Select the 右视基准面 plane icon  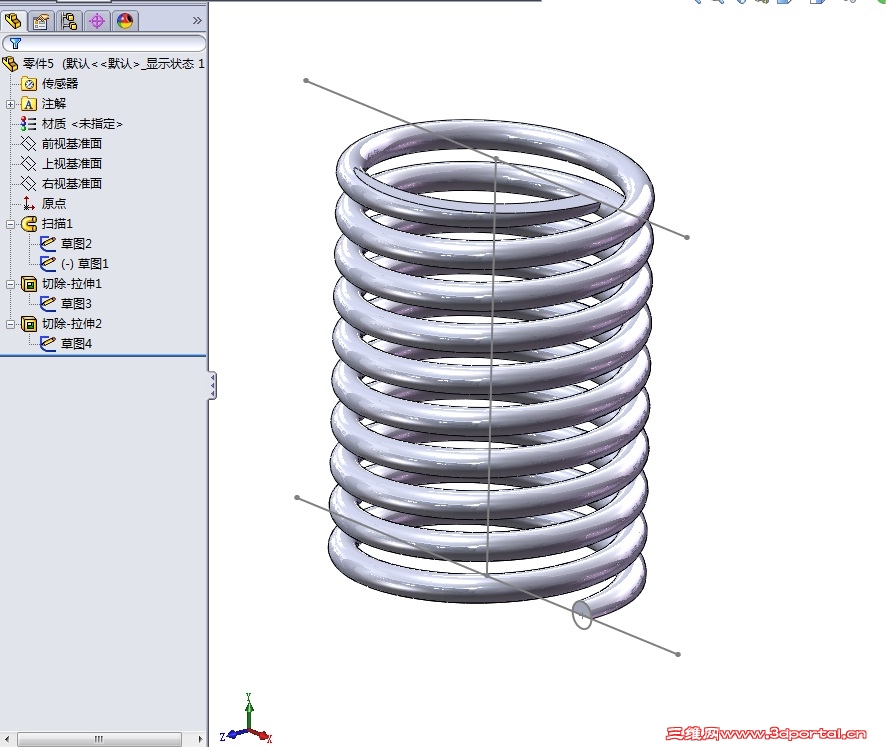[28, 184]
